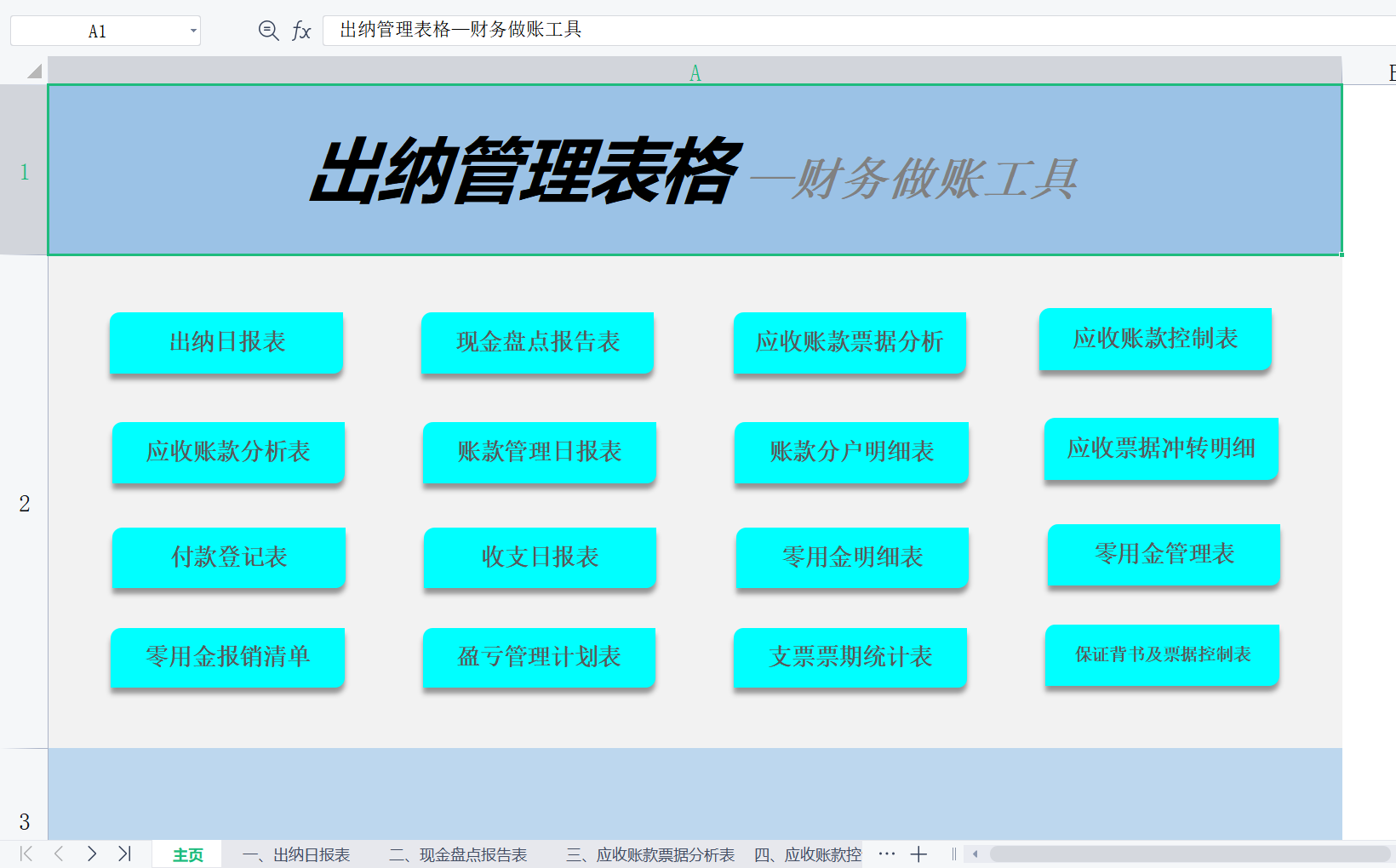The width and height of the screenshot is (1396, 868).
Task: Click the 出纳管理表格 title cell
Action: coord(695,170)
